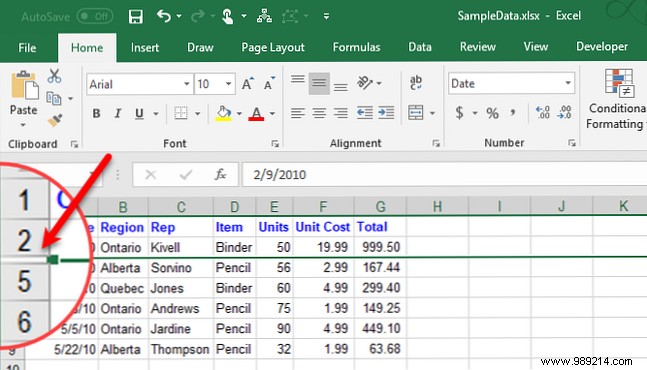Click the Insert Function fx icon
This screenshot has width=647, height=370.
[x=220, y=175]
